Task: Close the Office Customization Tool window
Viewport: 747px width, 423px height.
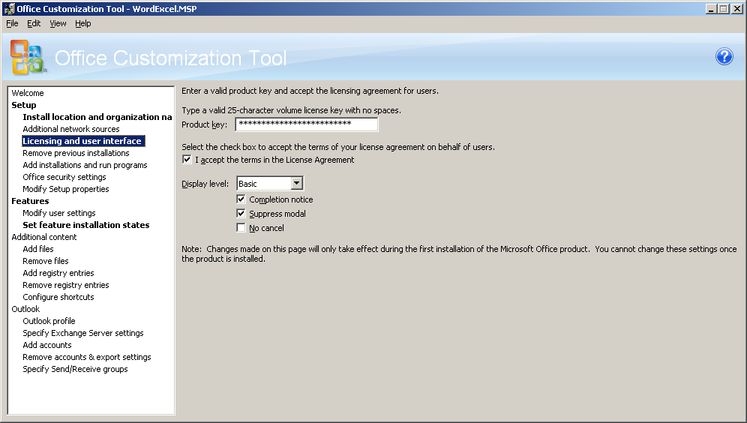Action: (x=737, y=8)
